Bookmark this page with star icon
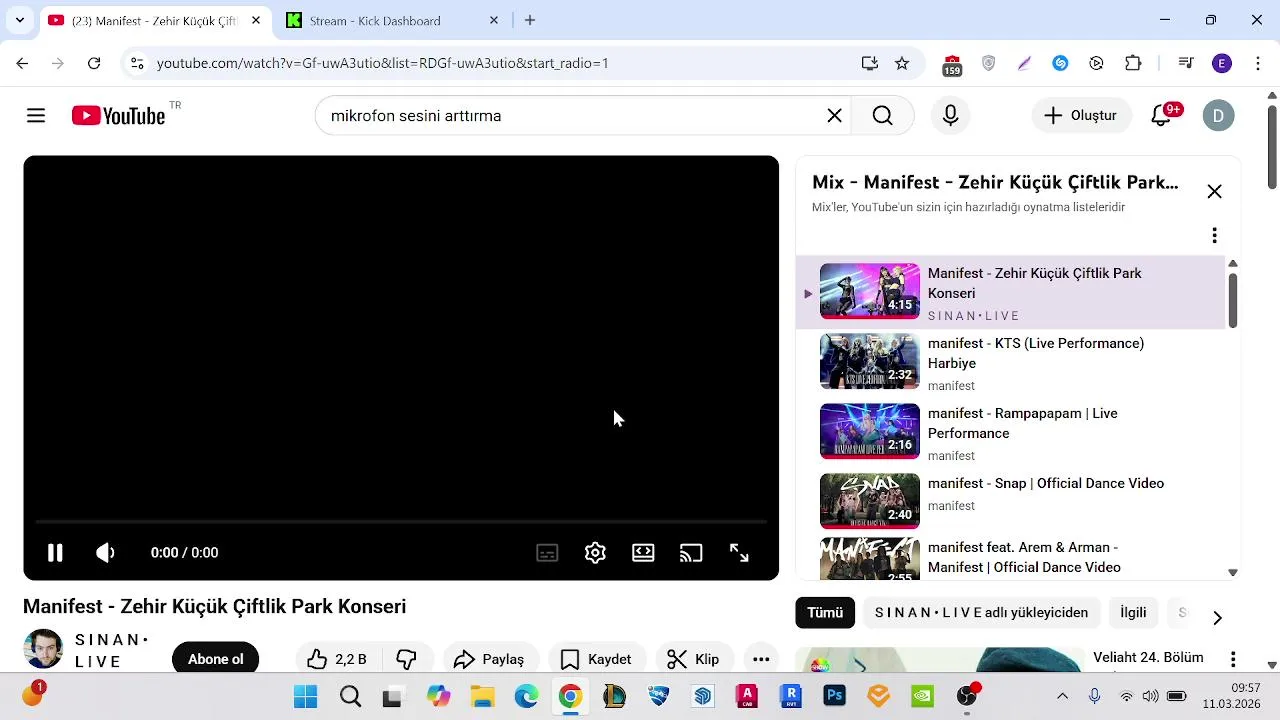The image size is (1280, 720). [902, 63]
